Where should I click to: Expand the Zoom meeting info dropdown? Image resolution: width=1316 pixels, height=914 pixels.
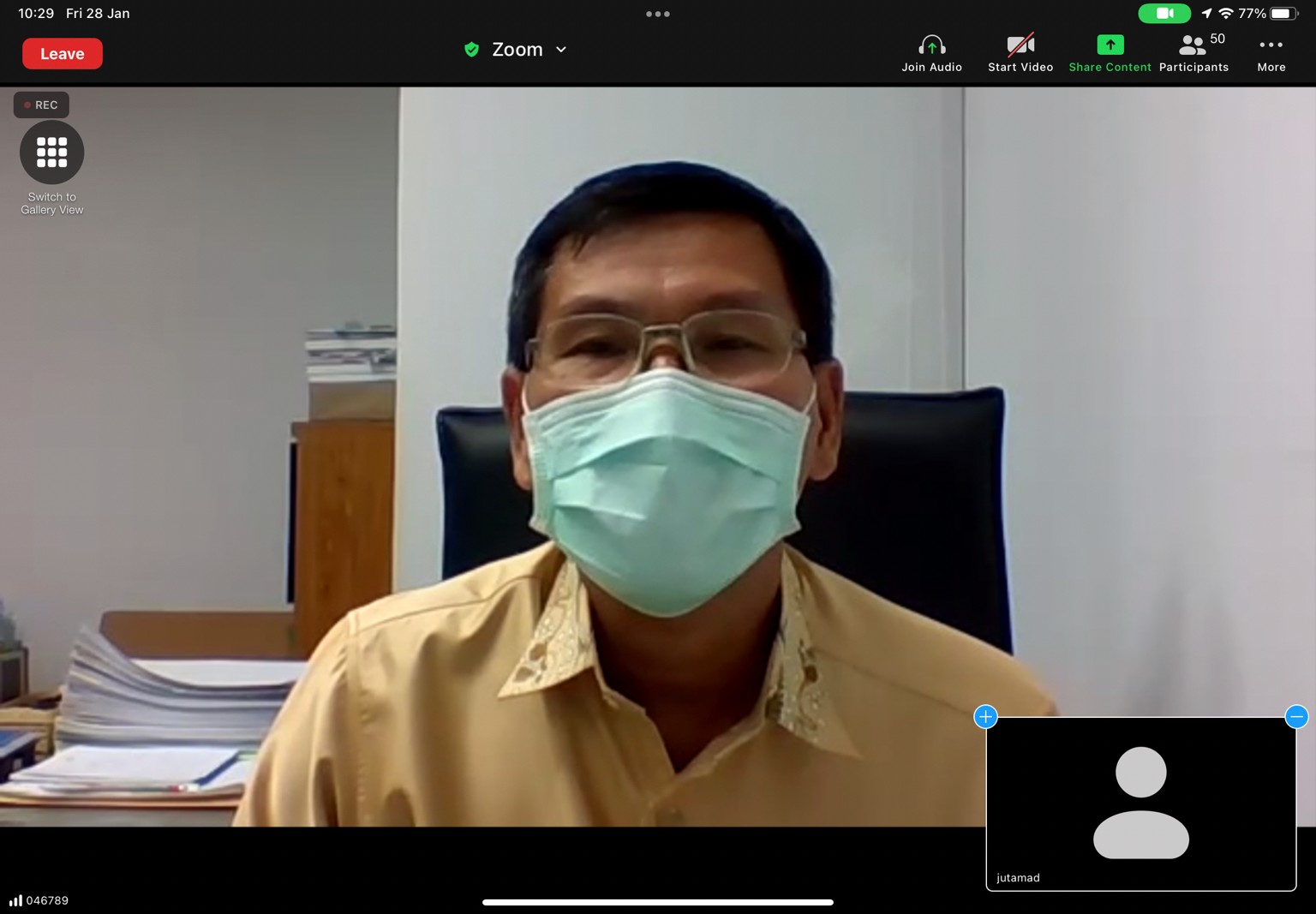pos(561,50)
